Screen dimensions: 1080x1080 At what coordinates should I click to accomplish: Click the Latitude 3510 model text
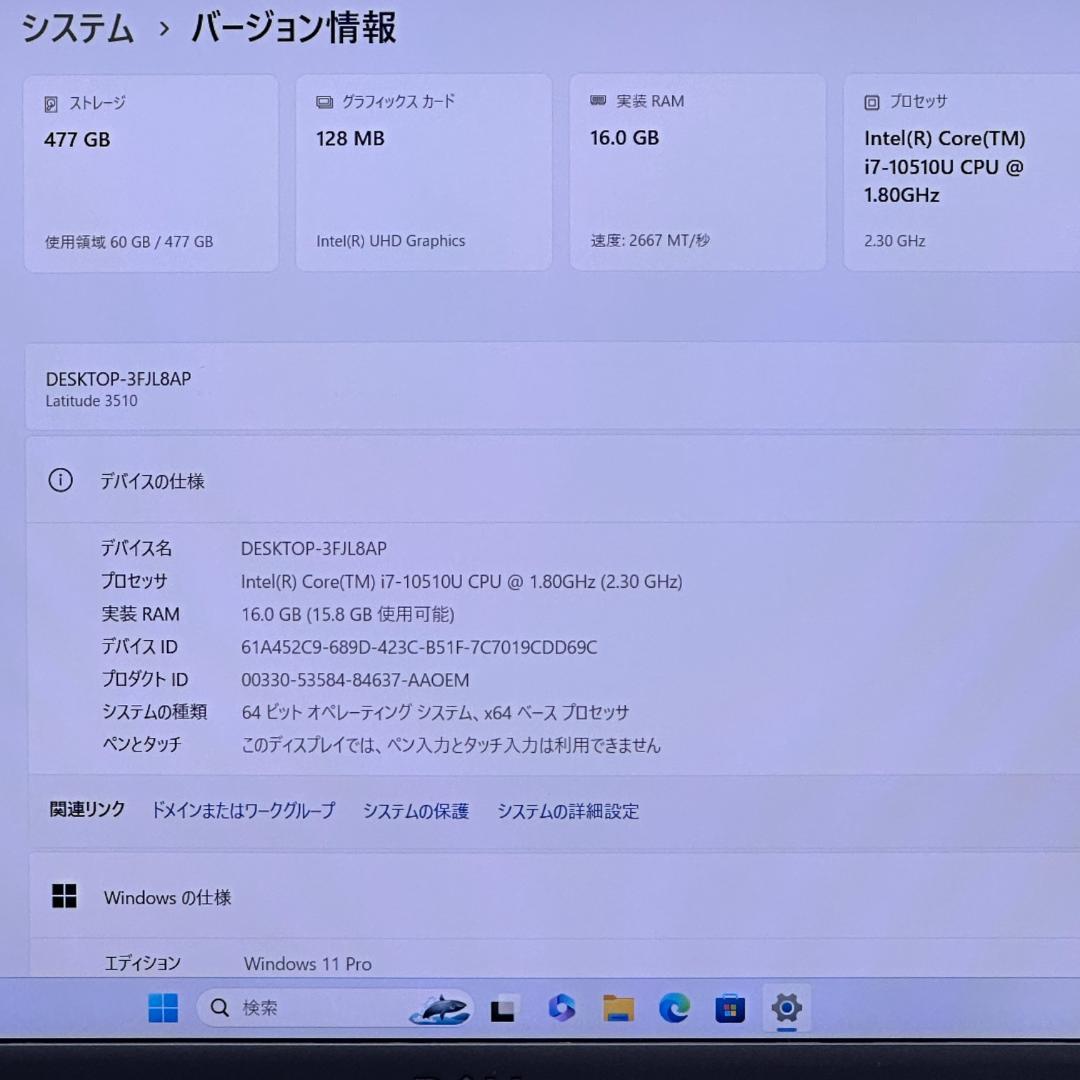click(92, 401)
